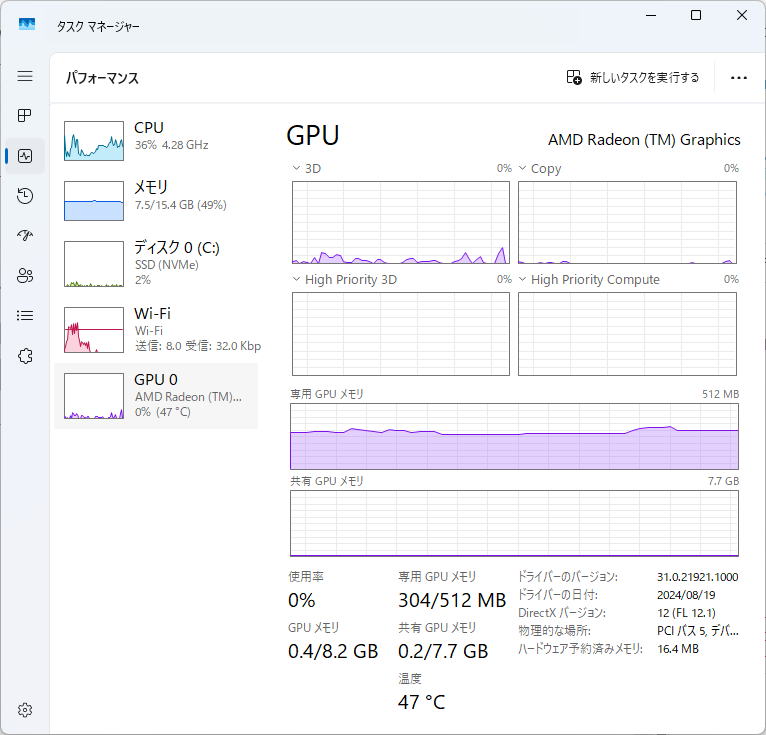Select メモリ in the performance list
Screen dimensions: 766x735
(x=156, y=196)
